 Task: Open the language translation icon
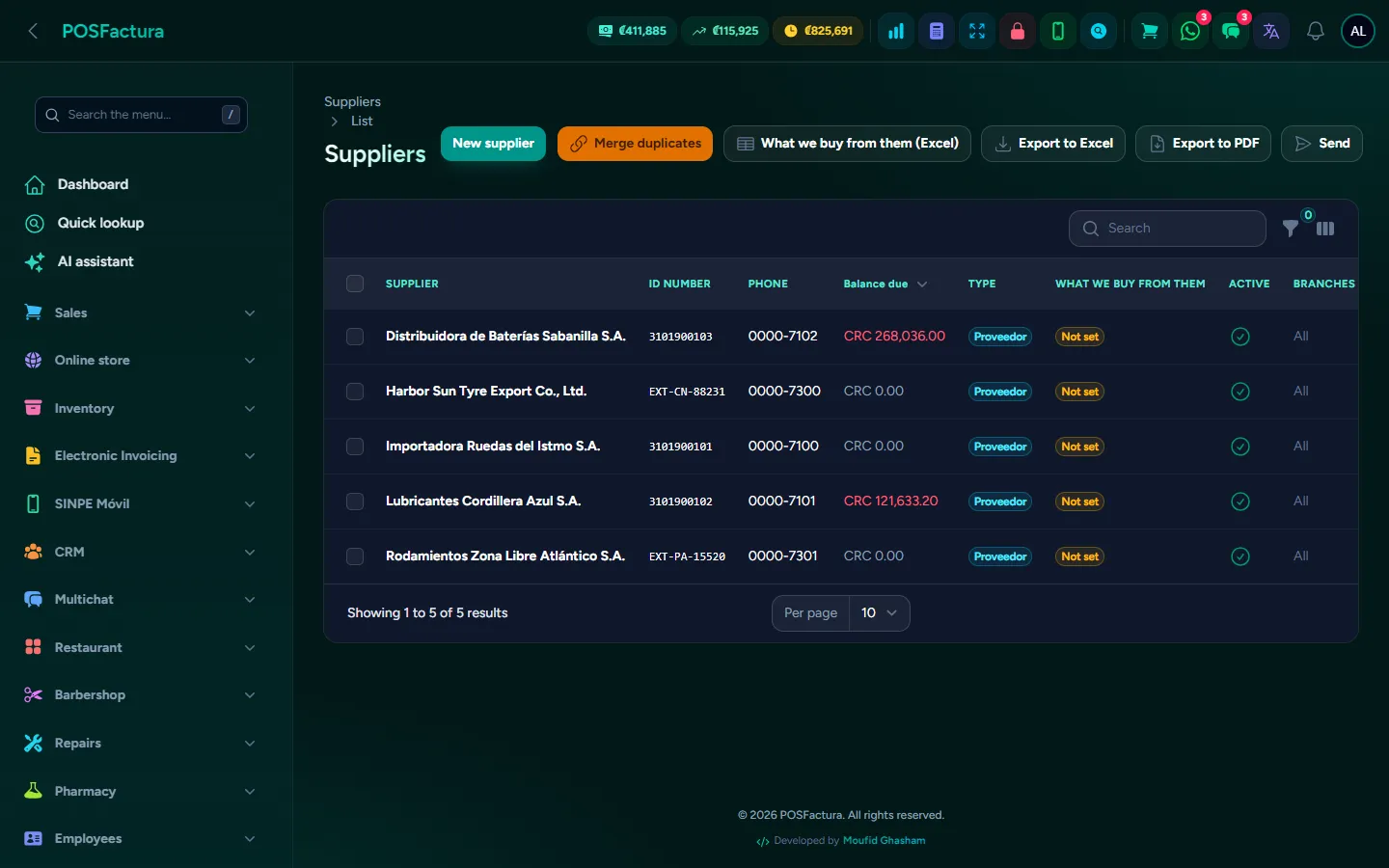tap(1271, 31)
